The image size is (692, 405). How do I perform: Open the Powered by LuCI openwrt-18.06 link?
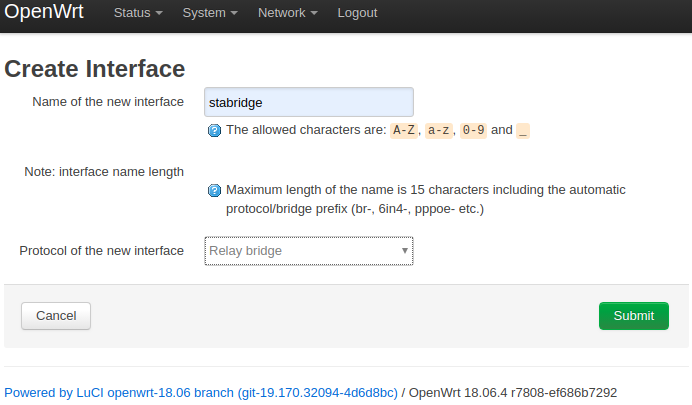tap(201, 393)
